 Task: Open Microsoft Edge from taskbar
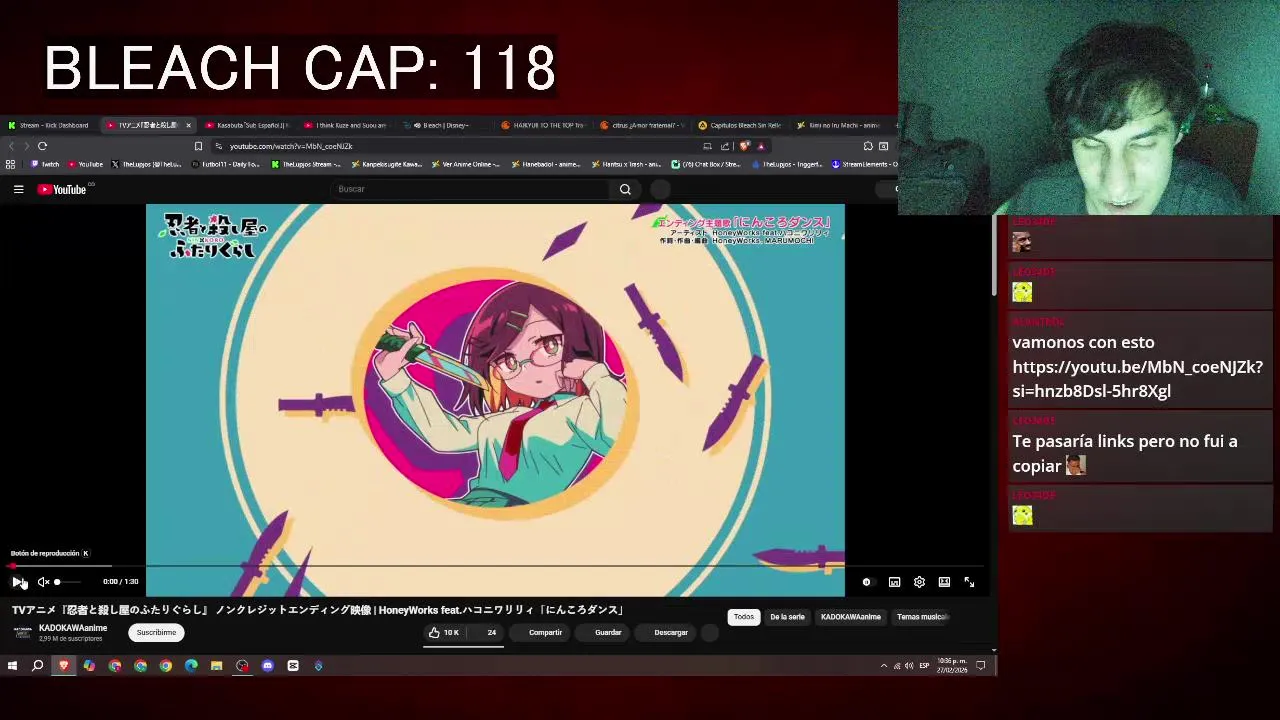pyautogui.click(x=191, y=666)
